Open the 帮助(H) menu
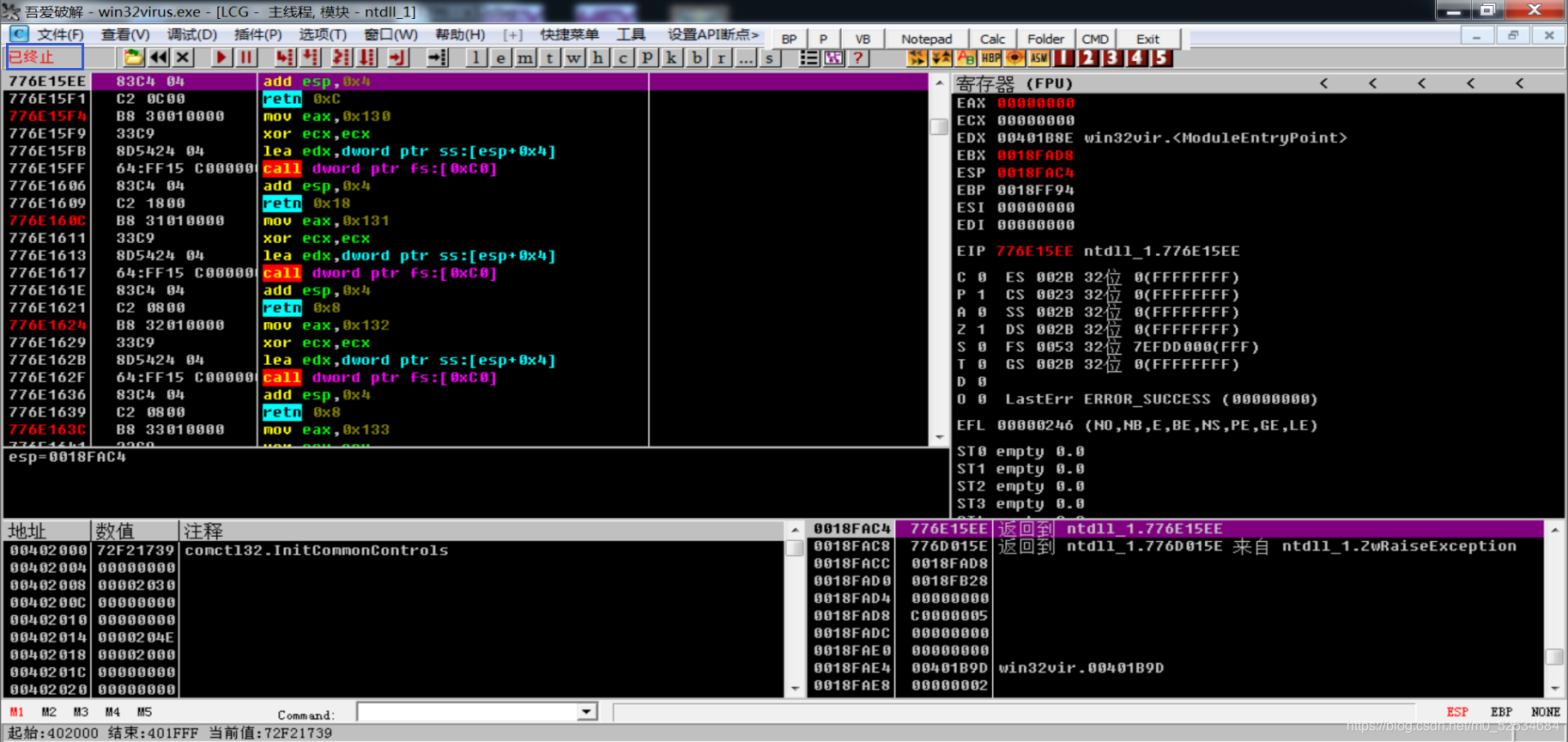1568x742 pixels. 460,34
